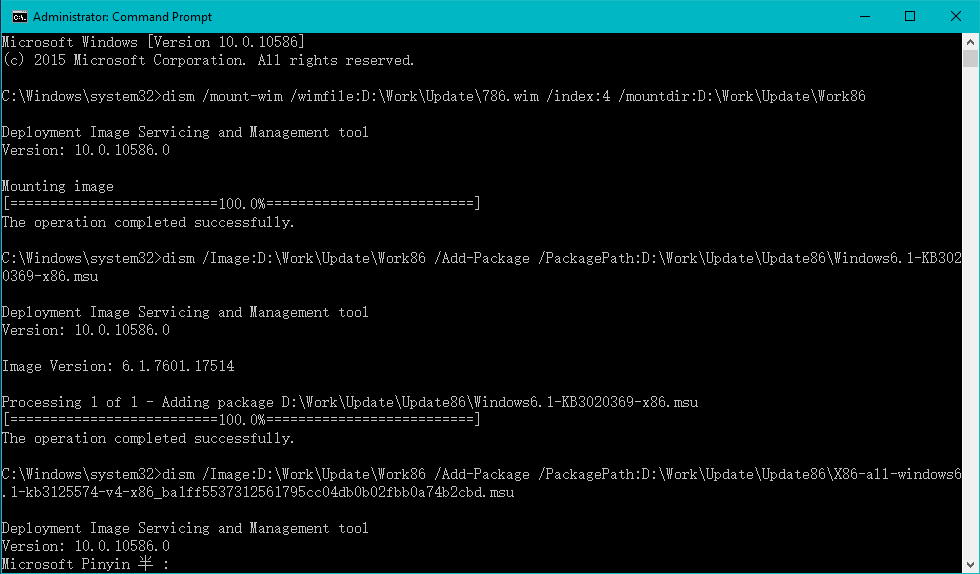
Task: Click the 'Mounting image' output line
Action: pyautogui.click(x=58, y=186)
